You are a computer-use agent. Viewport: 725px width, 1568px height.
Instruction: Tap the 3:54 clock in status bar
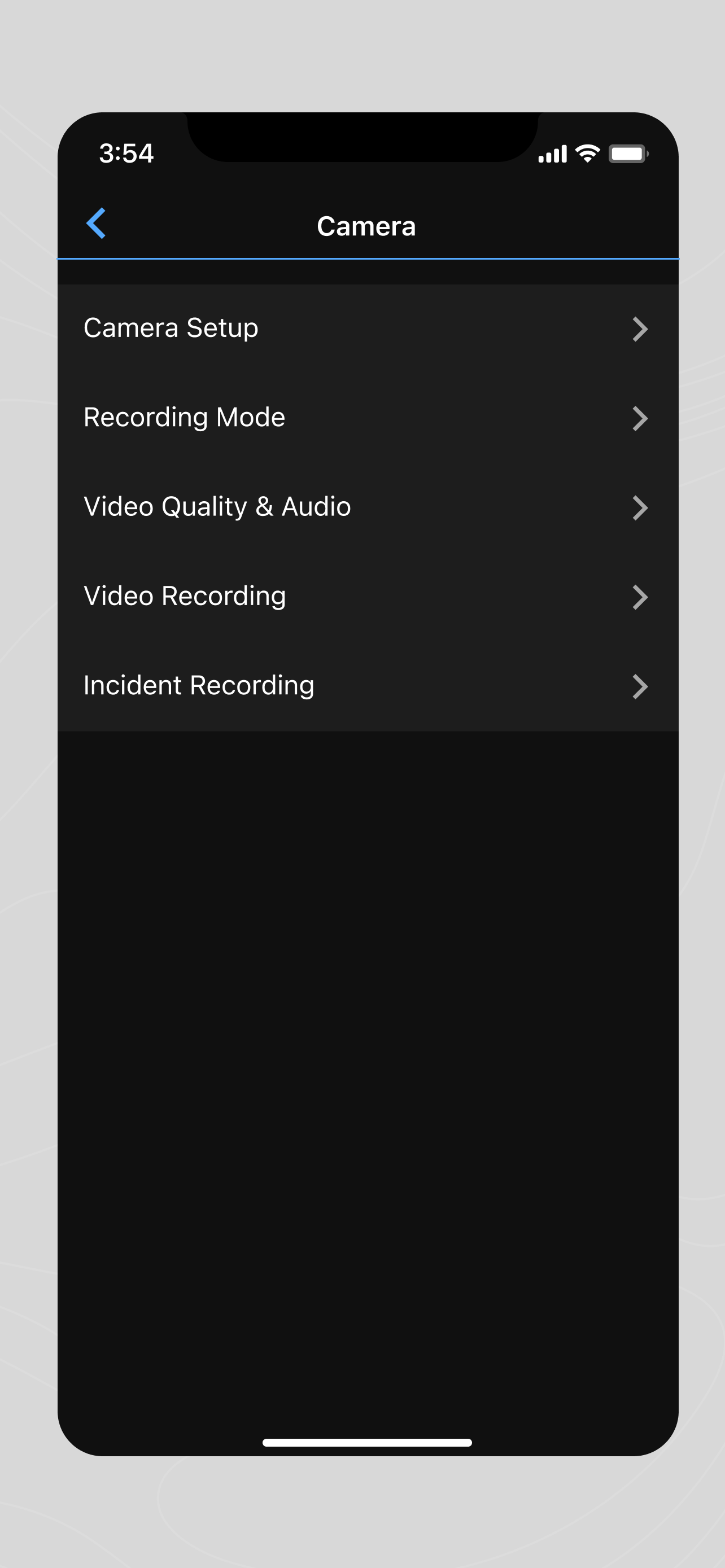pyautogui.click(x=126, y=154)
